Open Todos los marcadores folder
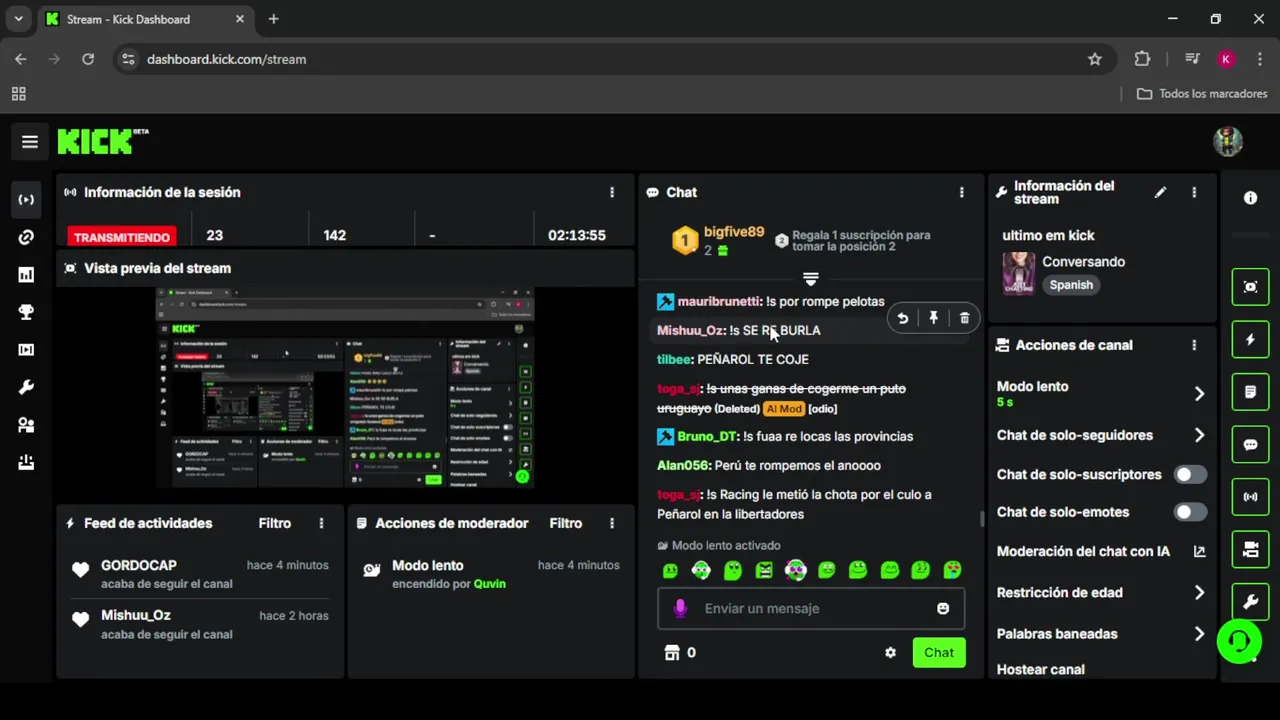Screen dimensions: 1280x720 [1202, 93]
